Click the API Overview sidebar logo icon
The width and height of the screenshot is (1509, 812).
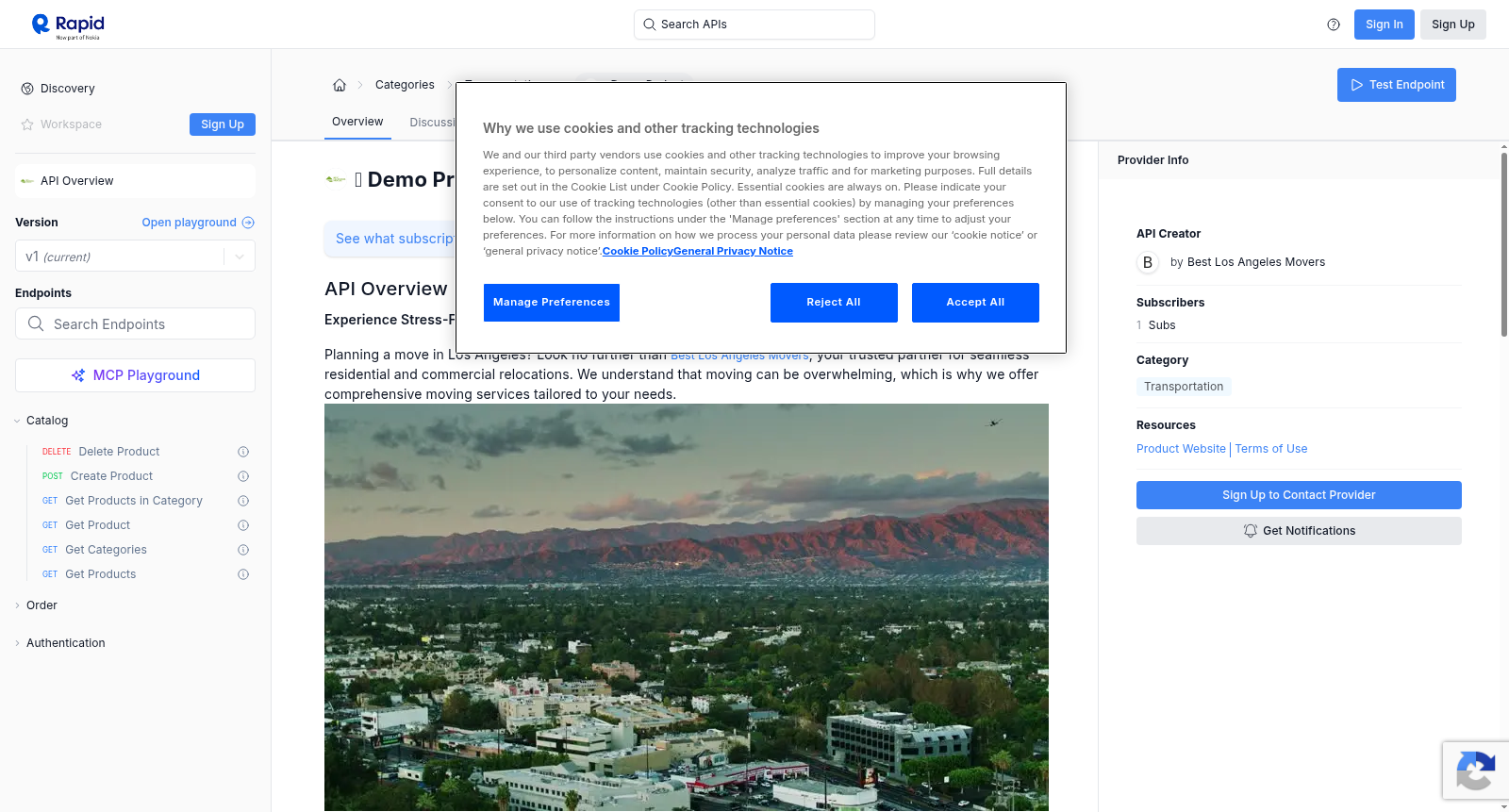27,181
